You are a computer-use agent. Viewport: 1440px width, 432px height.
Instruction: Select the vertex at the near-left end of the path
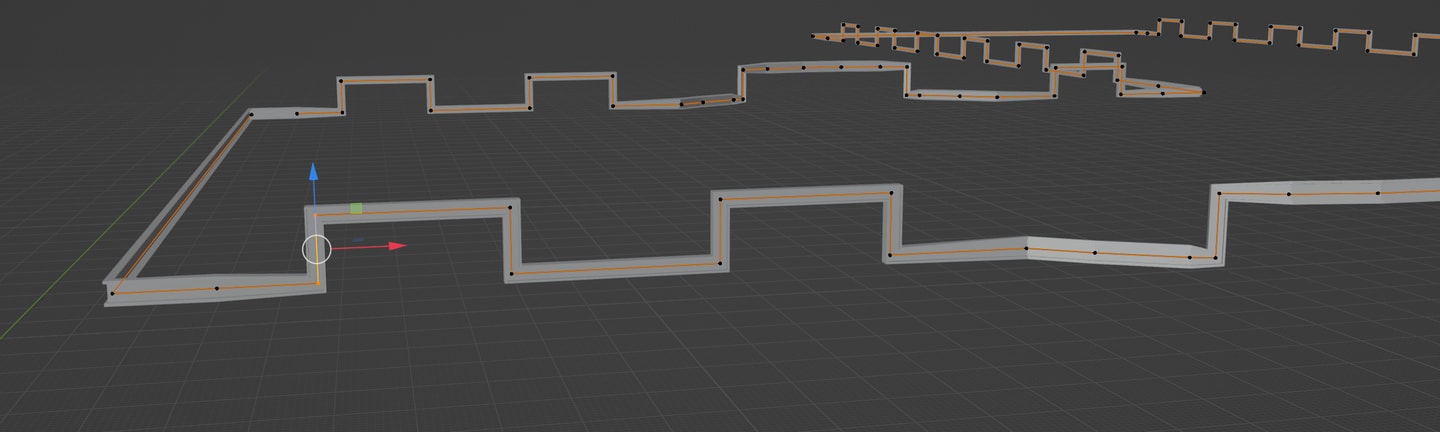click(x=113, y=293)
